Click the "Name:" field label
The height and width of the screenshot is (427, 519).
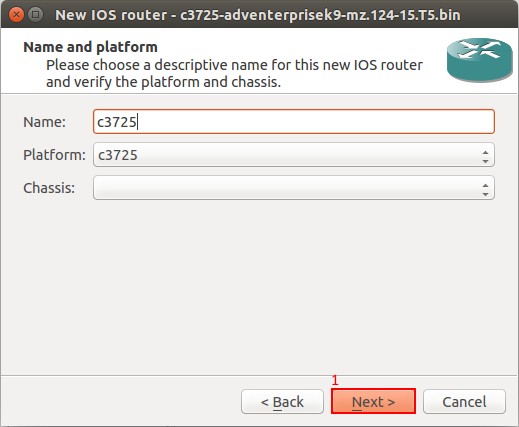tap(44, 122)
